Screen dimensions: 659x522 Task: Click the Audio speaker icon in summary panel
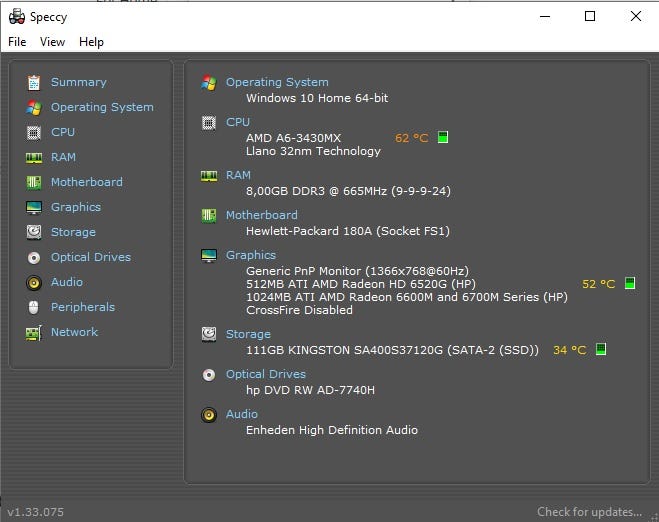[x=209, y=415]
